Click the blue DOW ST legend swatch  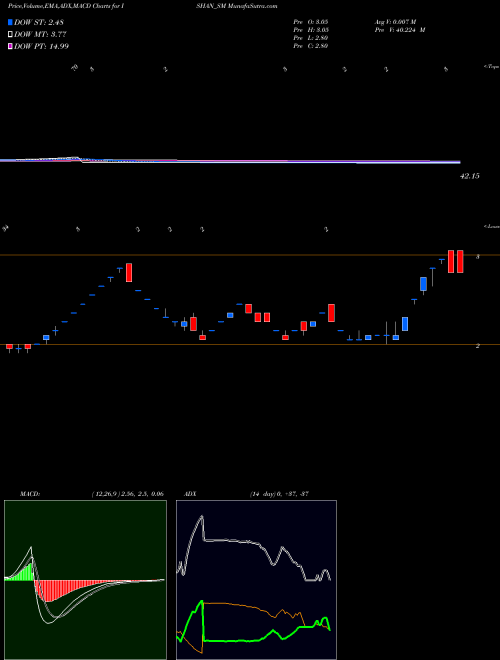(x=10, y=22)
